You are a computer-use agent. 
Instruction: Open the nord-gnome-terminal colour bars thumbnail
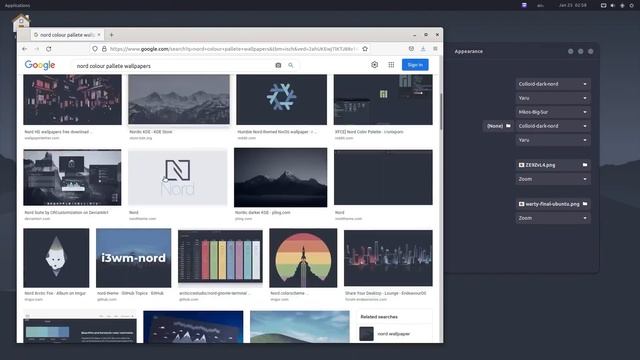[220, 257]
